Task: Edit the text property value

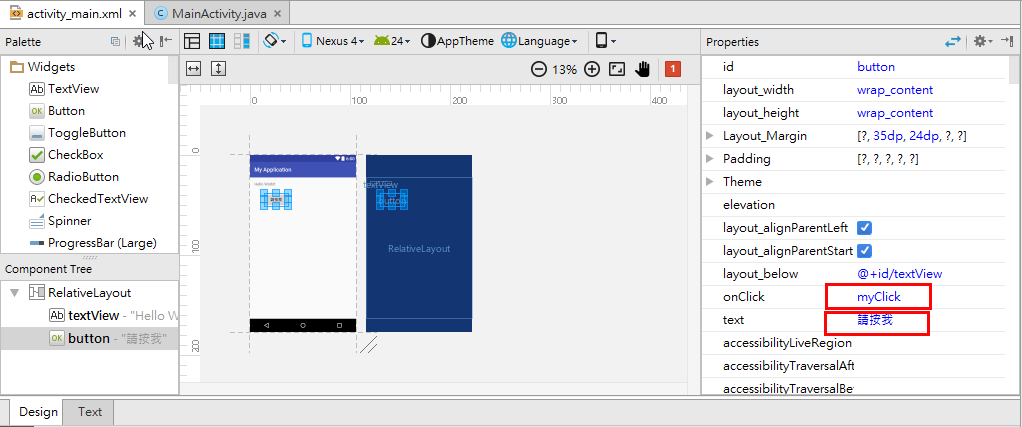Action: pos(875,320)
